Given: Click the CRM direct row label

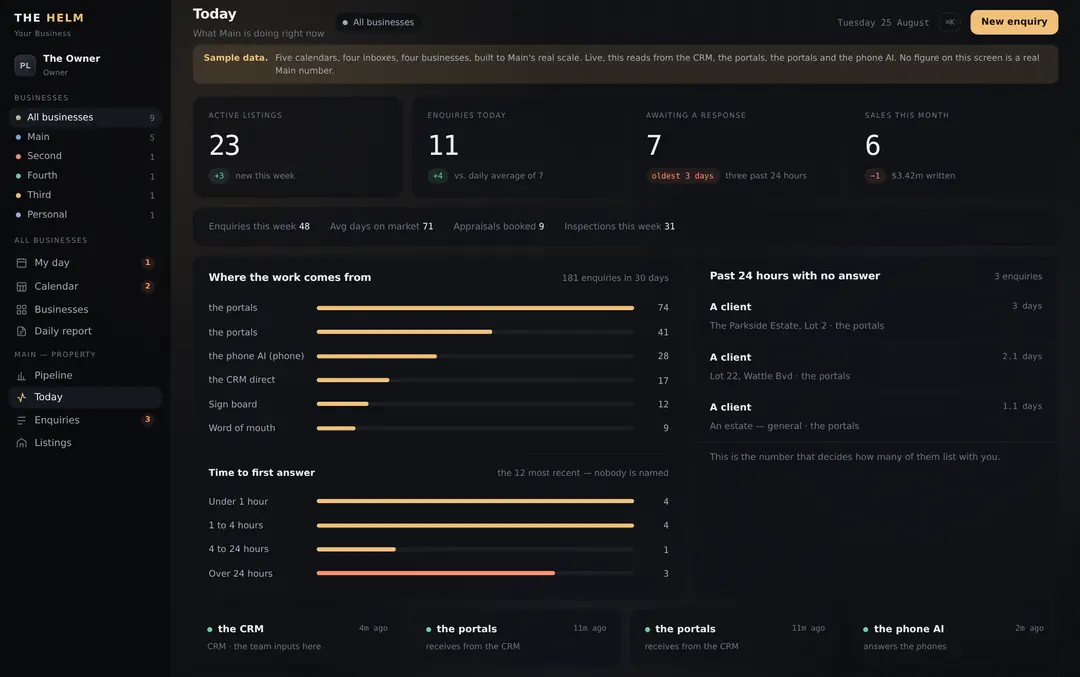Looking at the screenshot, I should pyautogui.click(x=242, y=379).
